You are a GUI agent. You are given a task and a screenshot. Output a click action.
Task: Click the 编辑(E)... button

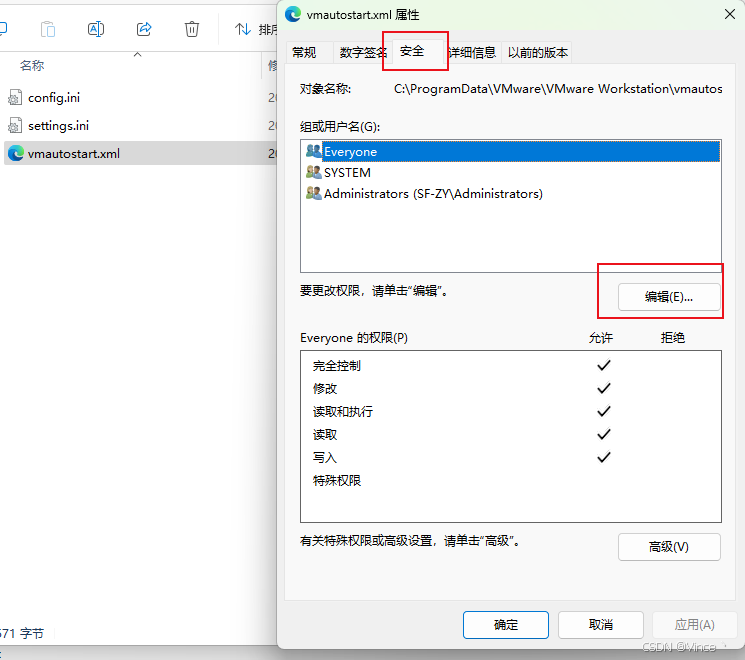pos(669,297)
